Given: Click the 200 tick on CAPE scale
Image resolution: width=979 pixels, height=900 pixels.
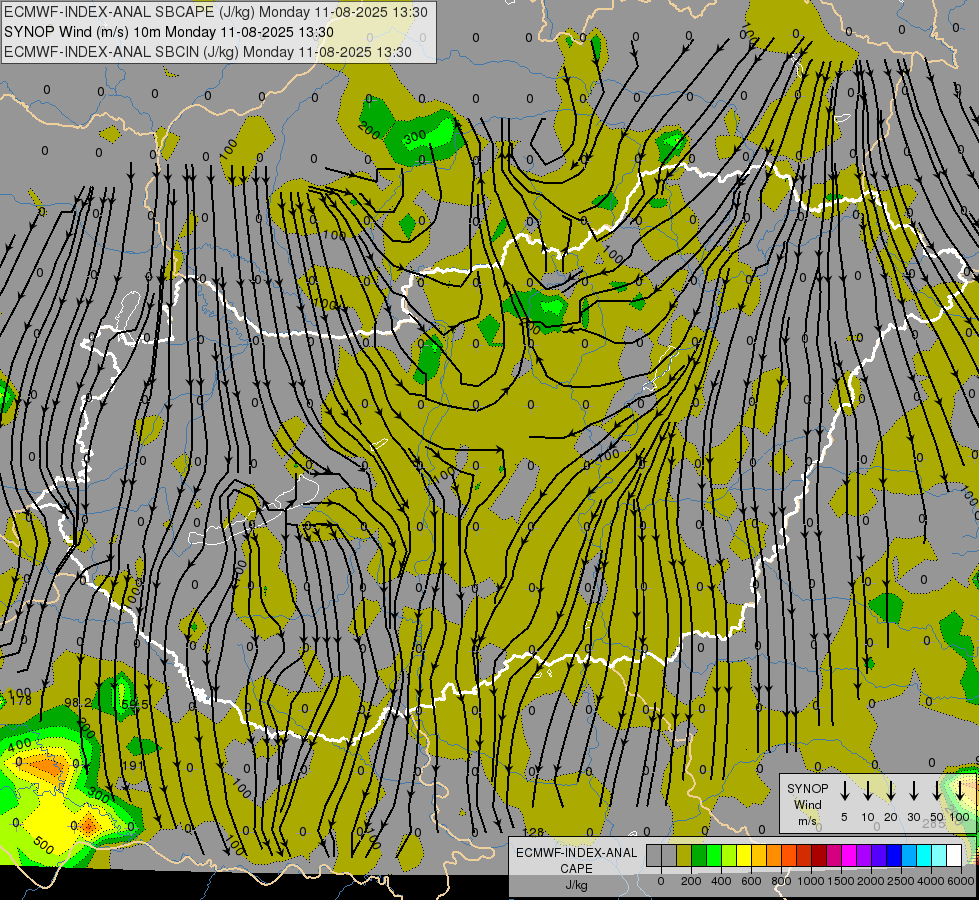Looking at the screenshot, I should click(691, 881).
